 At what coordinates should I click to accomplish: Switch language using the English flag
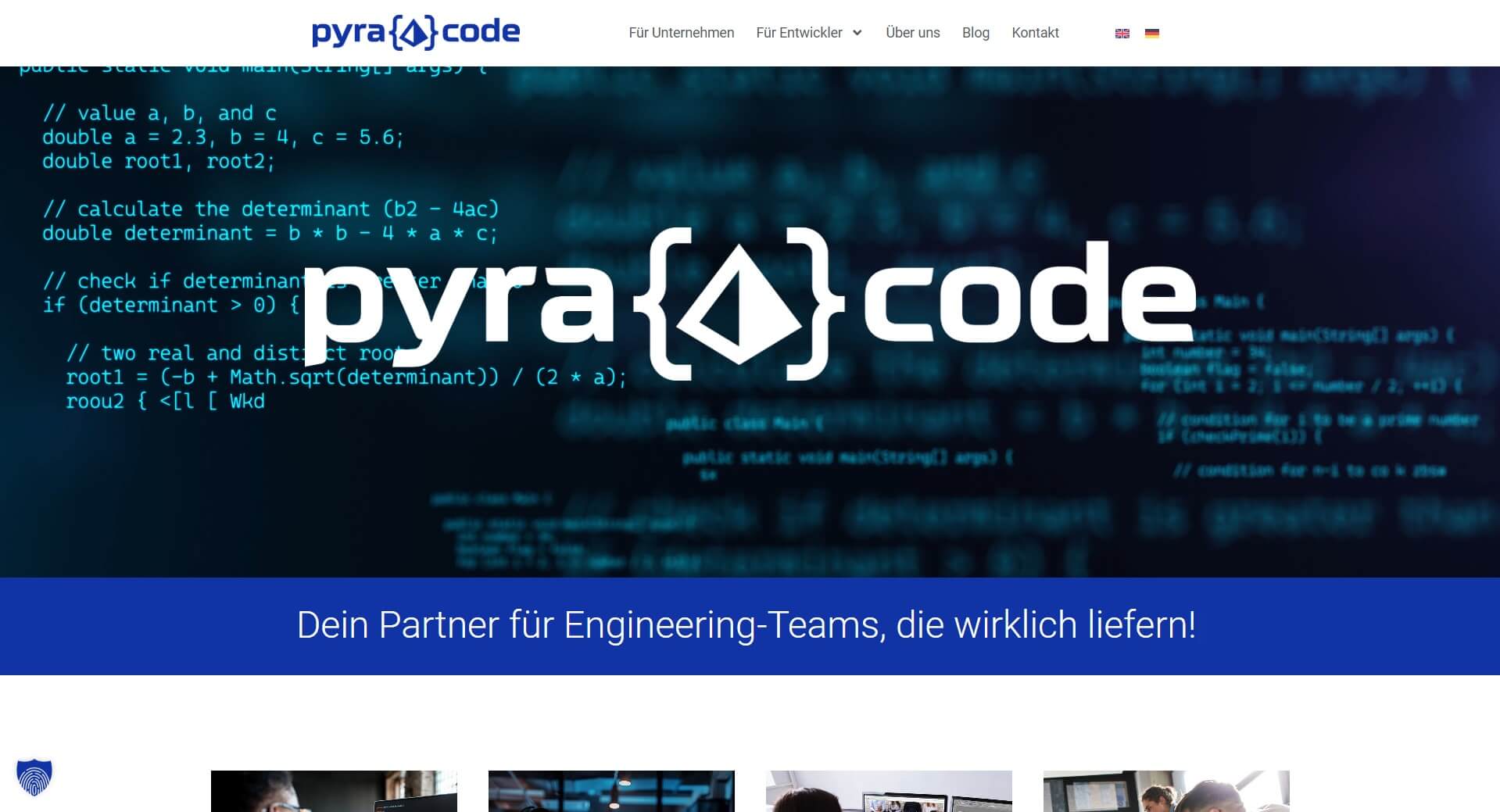coord(1122,33)
